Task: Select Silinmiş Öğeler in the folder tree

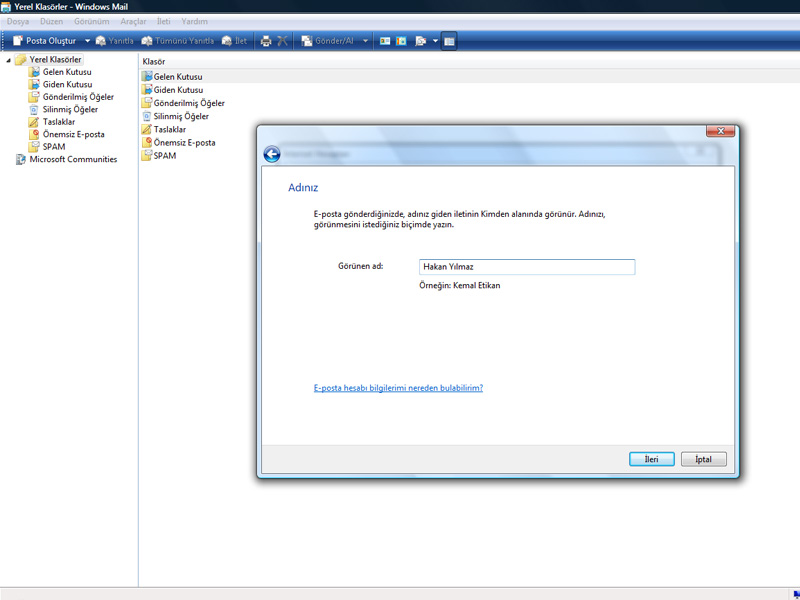Action: (x=63, y=109)
